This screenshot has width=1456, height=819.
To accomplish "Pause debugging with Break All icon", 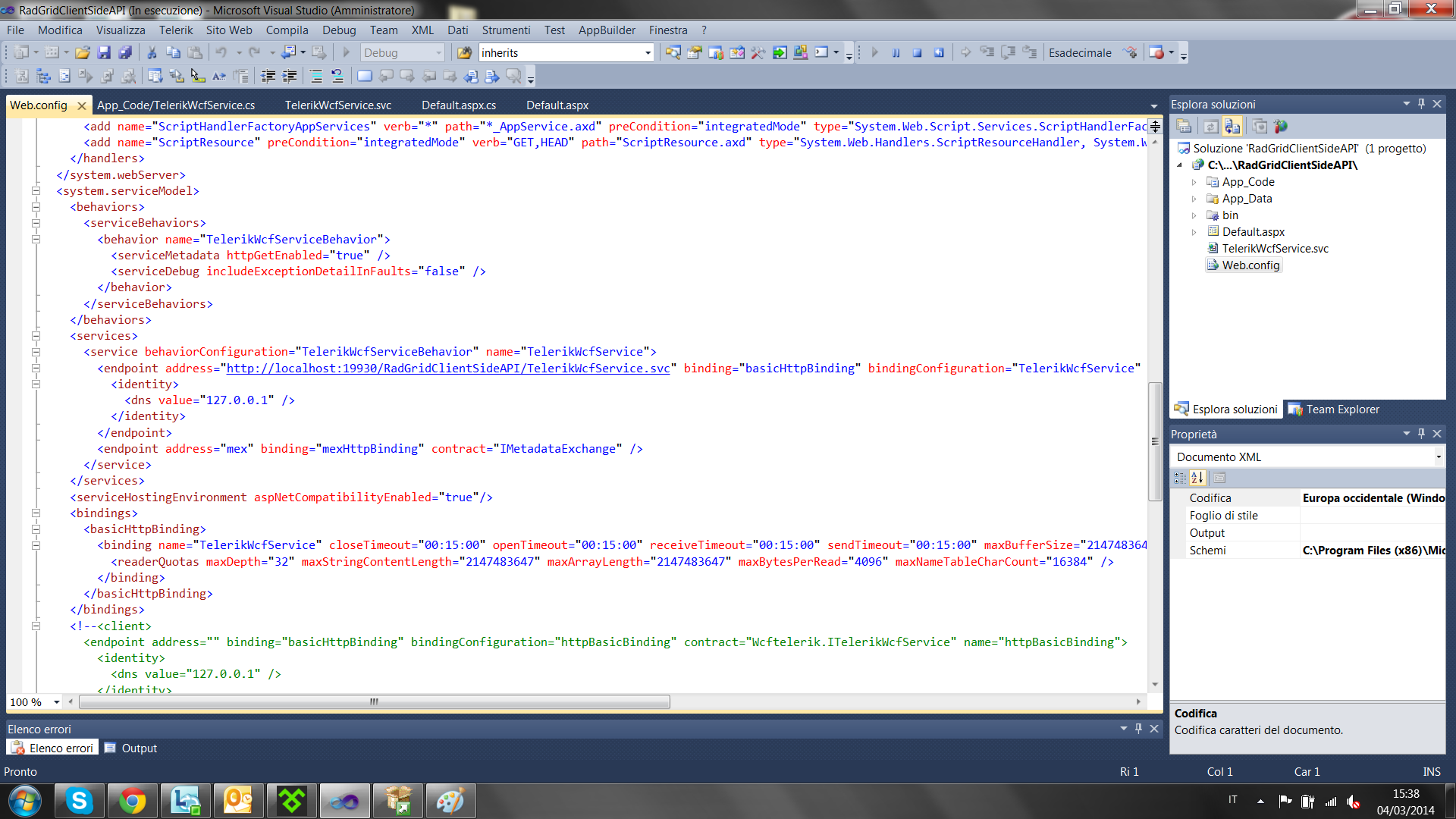I will pyautogui.click(x=896, y=52).
